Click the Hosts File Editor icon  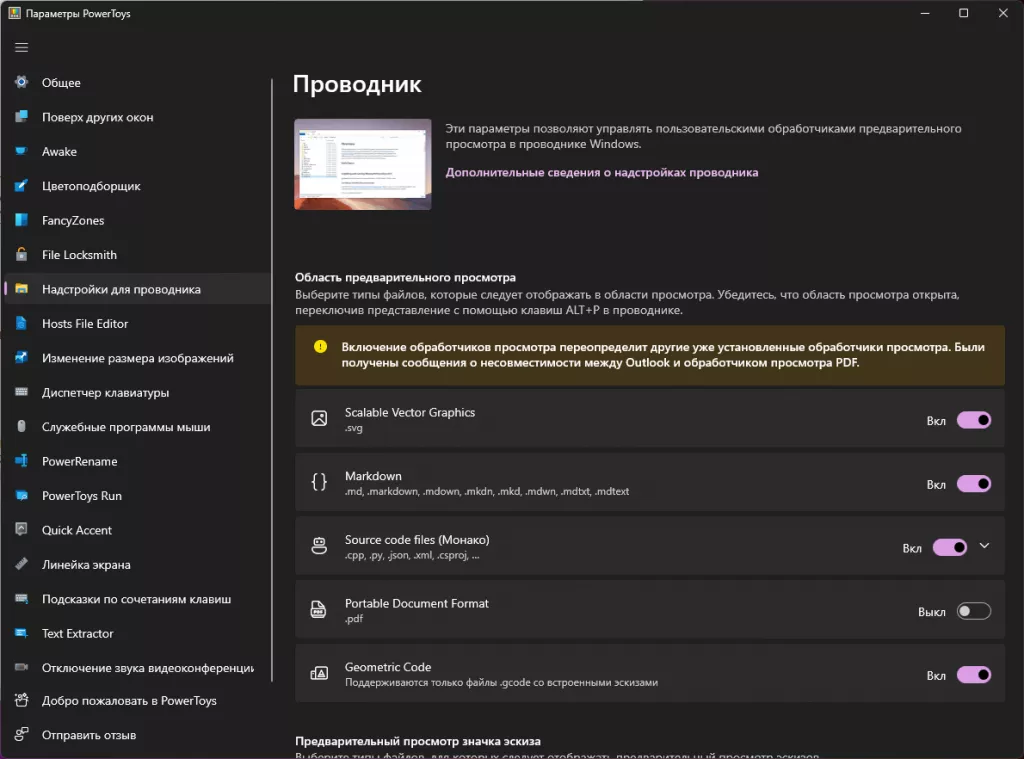click(21, 324)
